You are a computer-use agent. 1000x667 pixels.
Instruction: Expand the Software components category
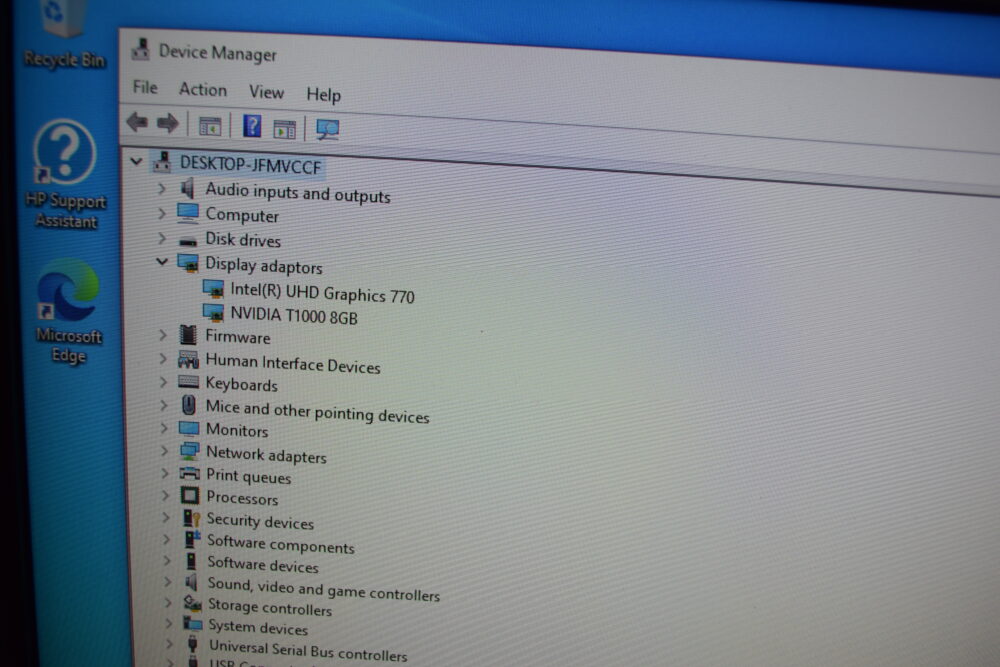coord(166,539)
